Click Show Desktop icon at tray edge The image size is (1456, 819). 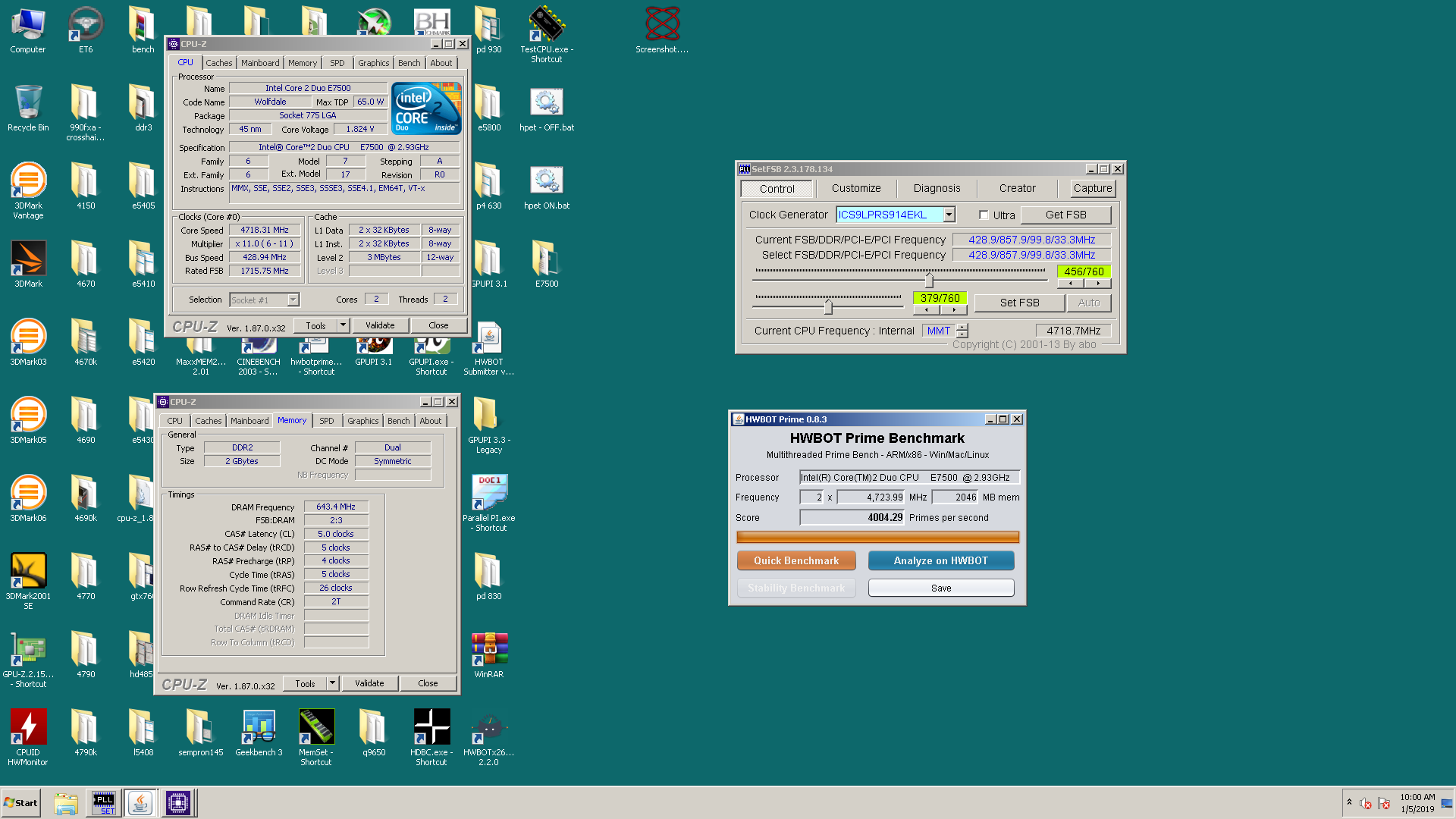1447,803
